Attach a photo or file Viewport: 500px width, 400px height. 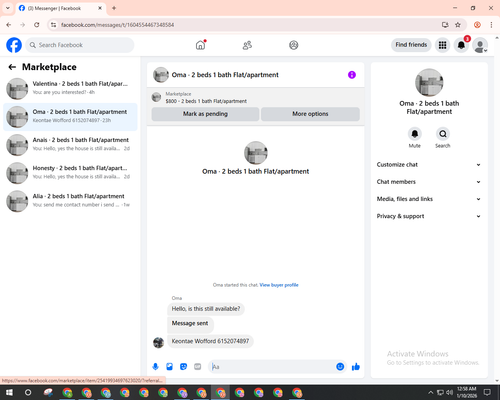pyautogui.click(x=169, y=367)
